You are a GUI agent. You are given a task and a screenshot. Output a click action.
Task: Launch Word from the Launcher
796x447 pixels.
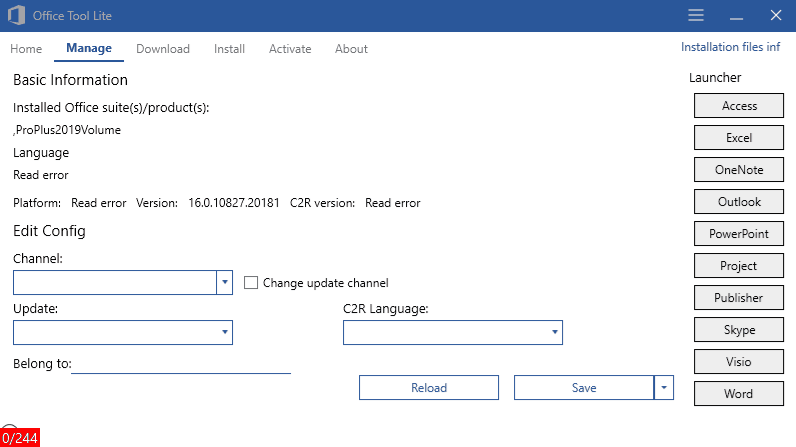[x=739, y=393]
